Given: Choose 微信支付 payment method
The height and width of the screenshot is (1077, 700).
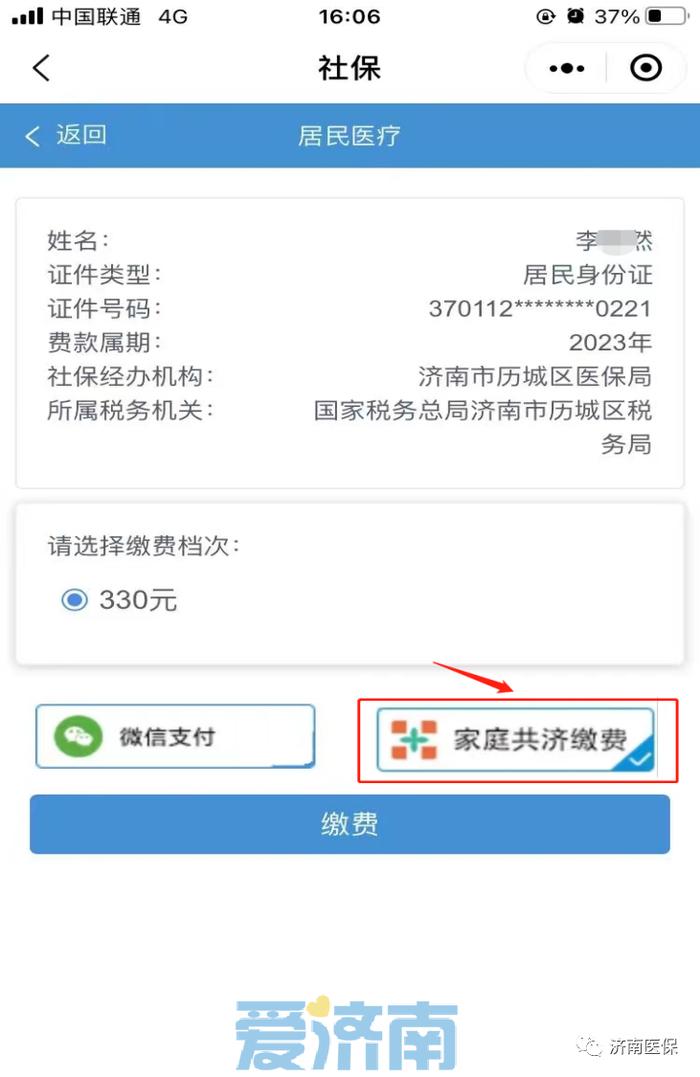Looking at the screenshot, I should tap(175, 736).
